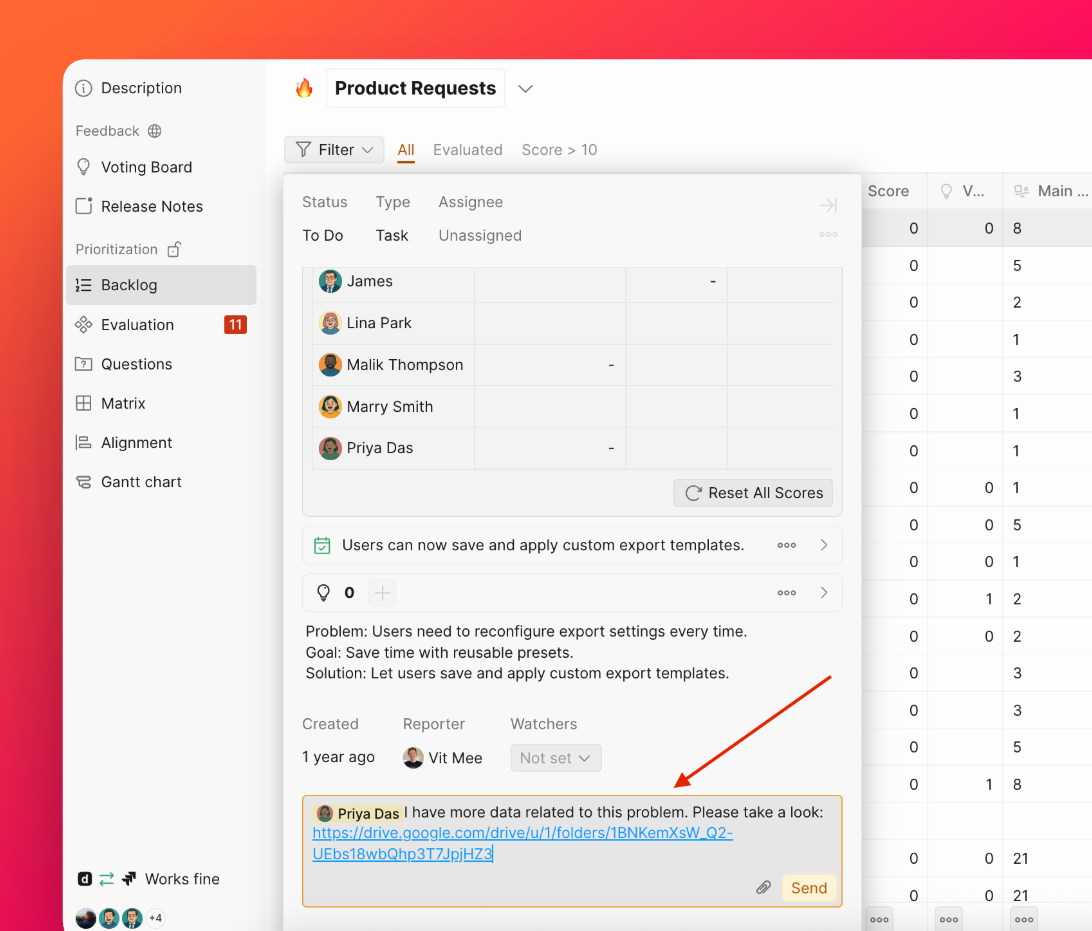Screen dimensions: 1092x931
Task: Click Marry Smith's avatar
Action: click(x=330, y=407)
